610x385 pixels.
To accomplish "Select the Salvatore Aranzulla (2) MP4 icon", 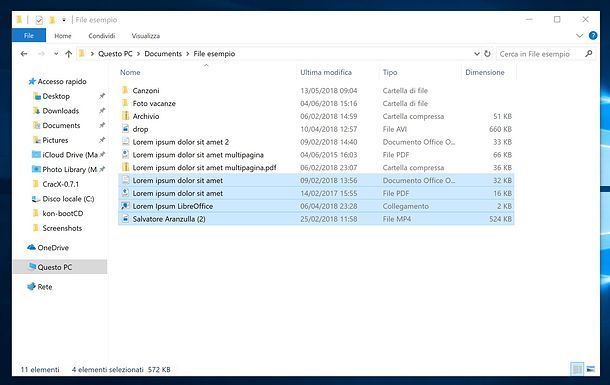I will [x=125, y=219].
